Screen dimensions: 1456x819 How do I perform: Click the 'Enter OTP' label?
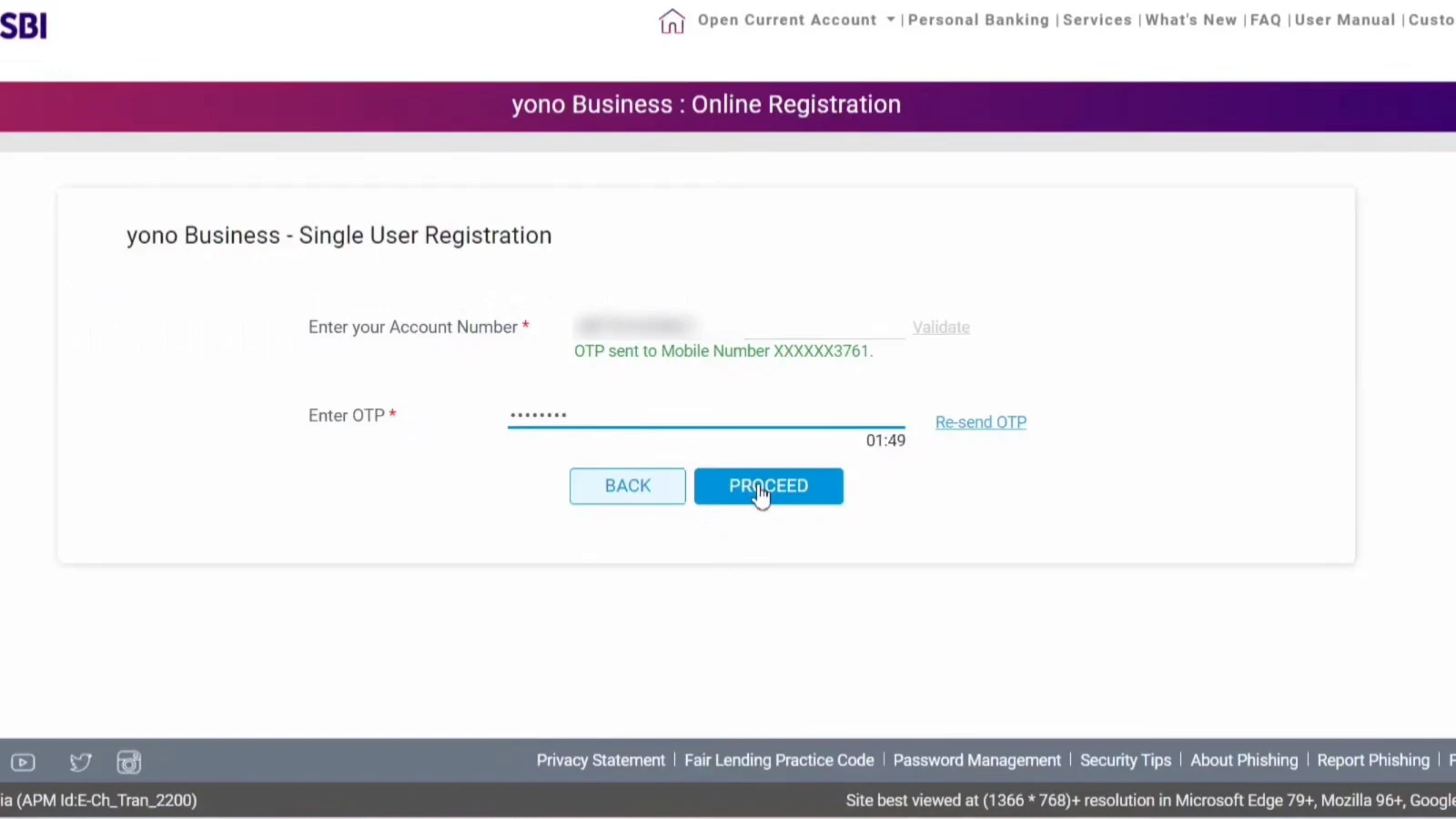click(x=352, y=415)
